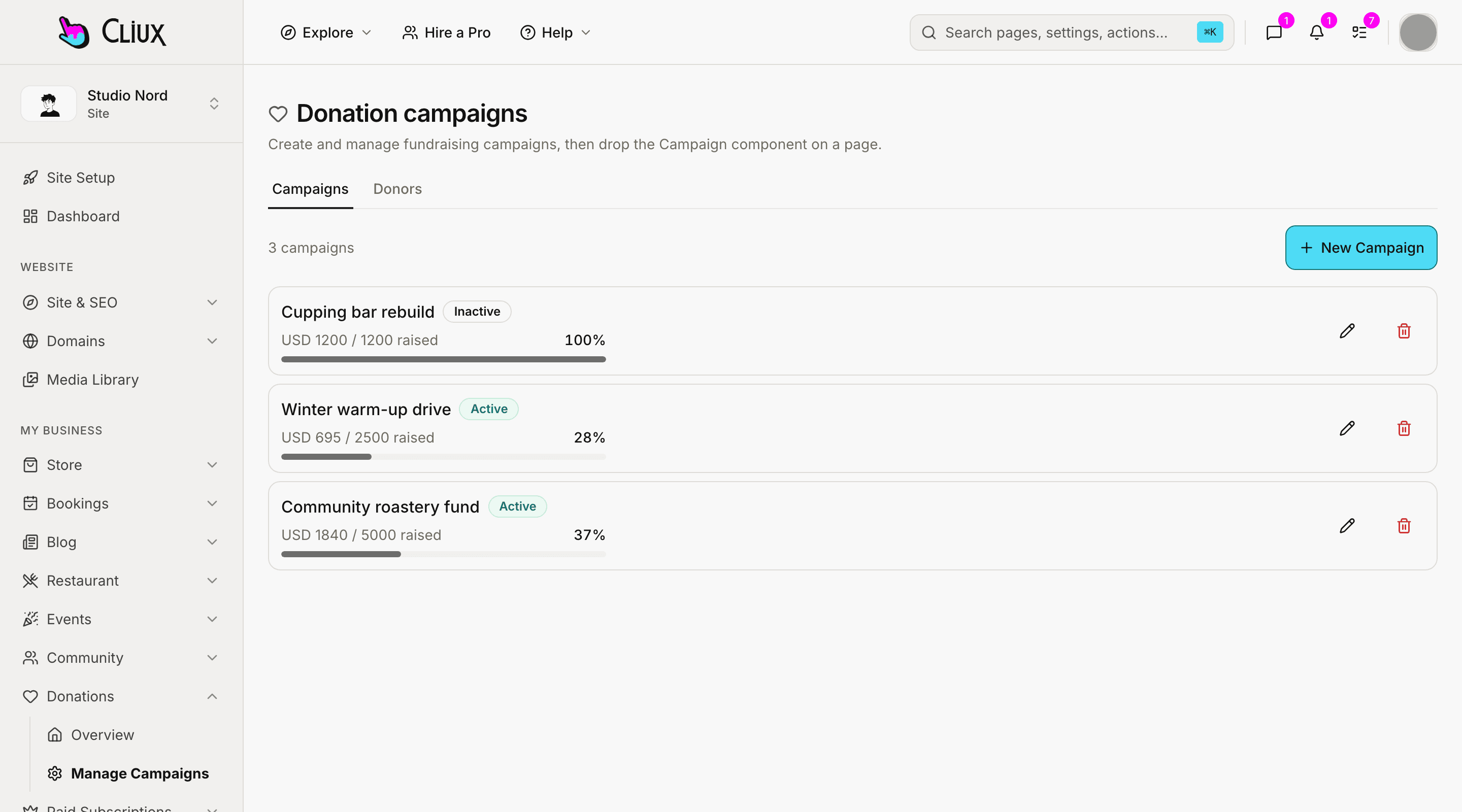This screenshot has height=812, width=1462.
Task: Open the user avatar menu
Action: click(x=1418, y=32)
